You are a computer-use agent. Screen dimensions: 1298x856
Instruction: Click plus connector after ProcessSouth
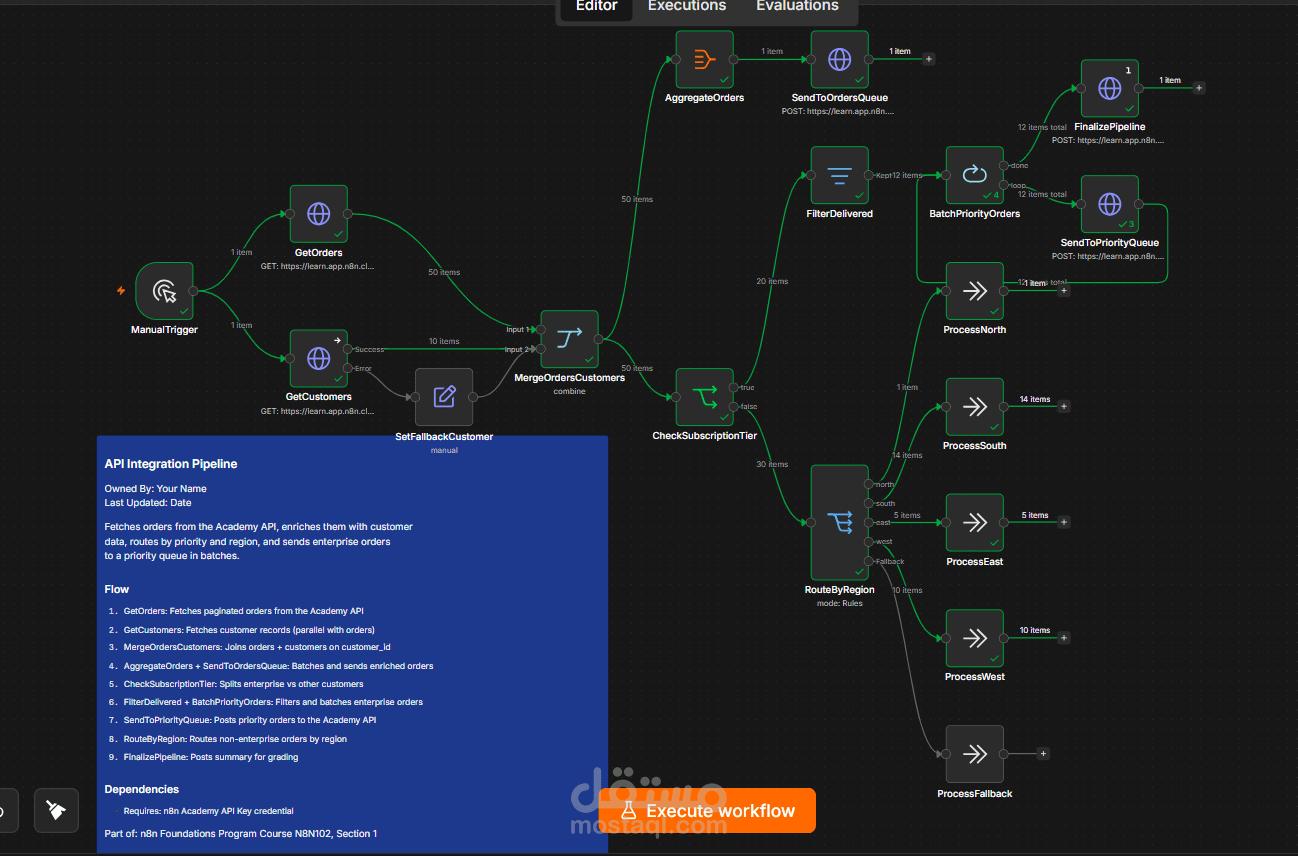point(1064,407)
